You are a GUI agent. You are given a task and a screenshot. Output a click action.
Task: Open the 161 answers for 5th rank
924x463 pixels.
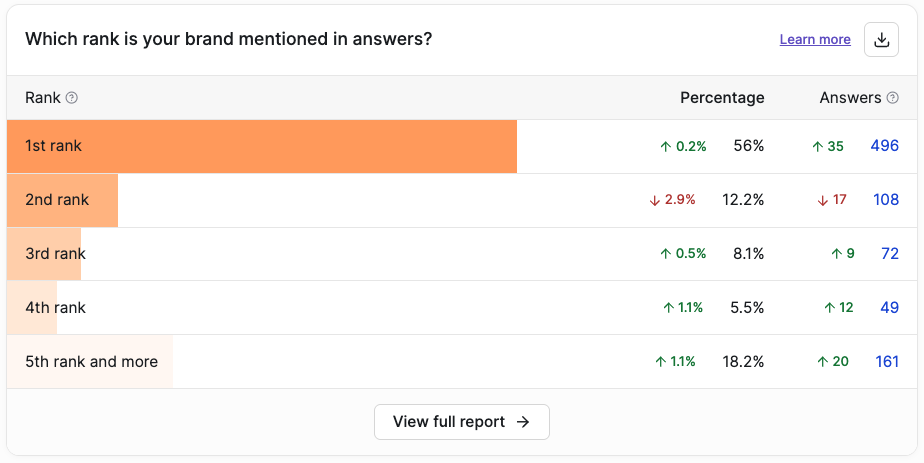click(x=887, y=362)
